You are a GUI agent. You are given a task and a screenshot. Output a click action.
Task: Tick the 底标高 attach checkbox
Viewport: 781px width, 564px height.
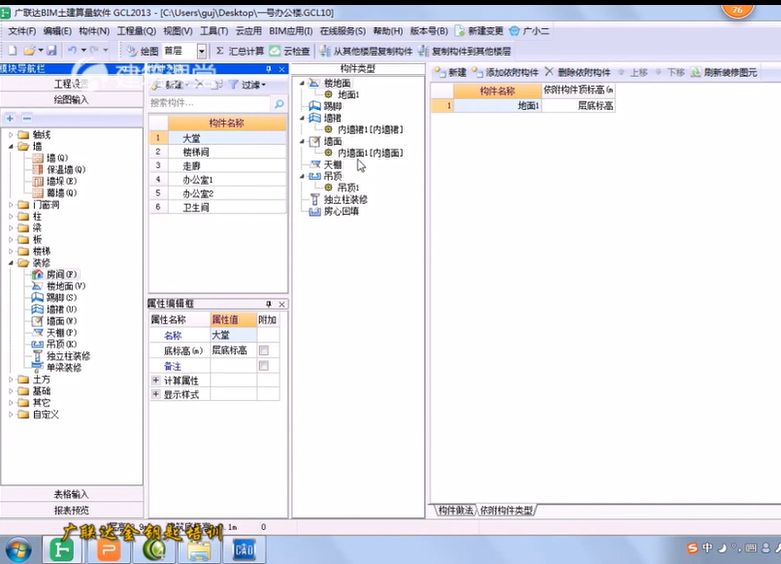264,351
